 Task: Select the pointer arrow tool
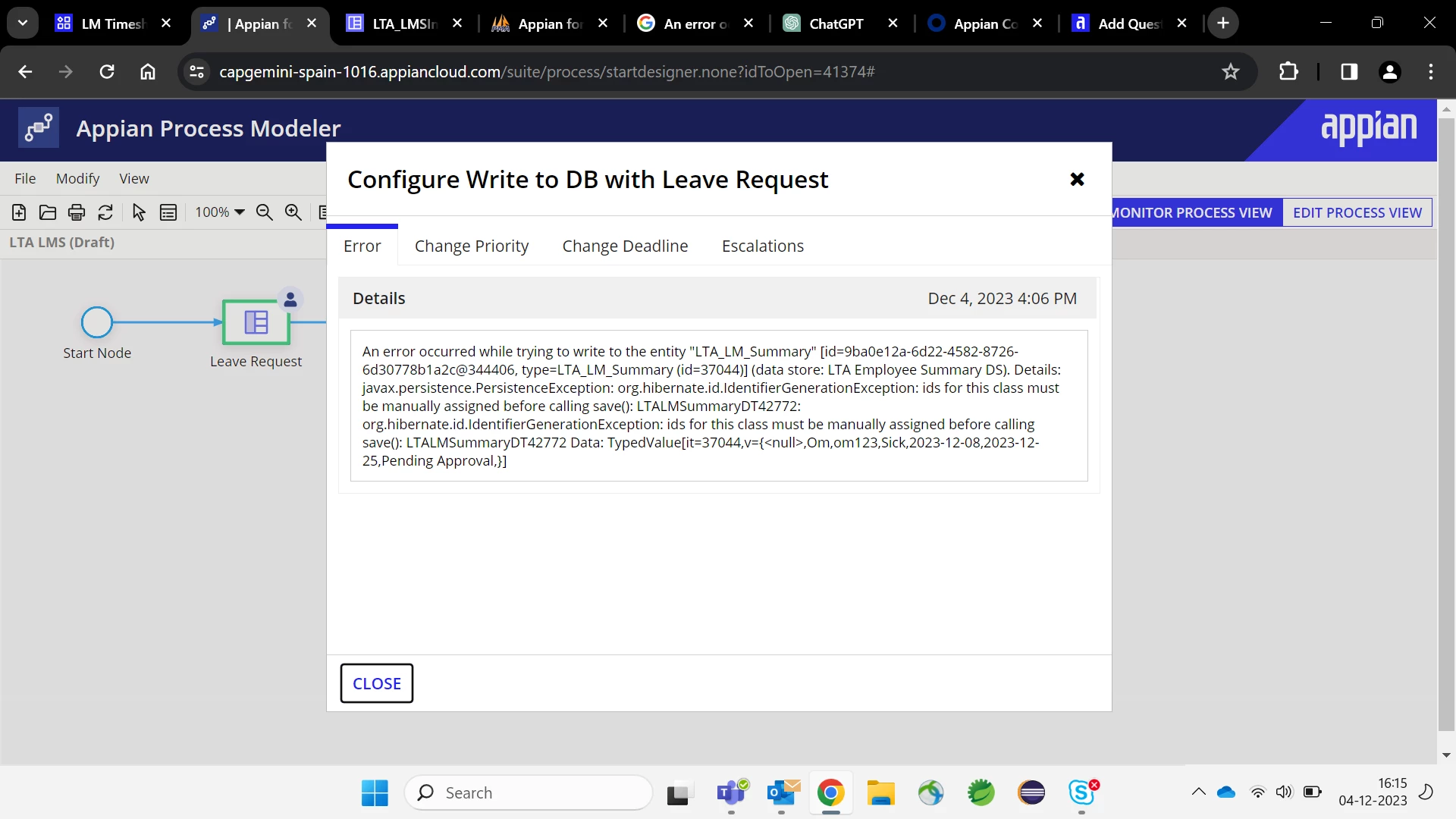tap(139, 212)
